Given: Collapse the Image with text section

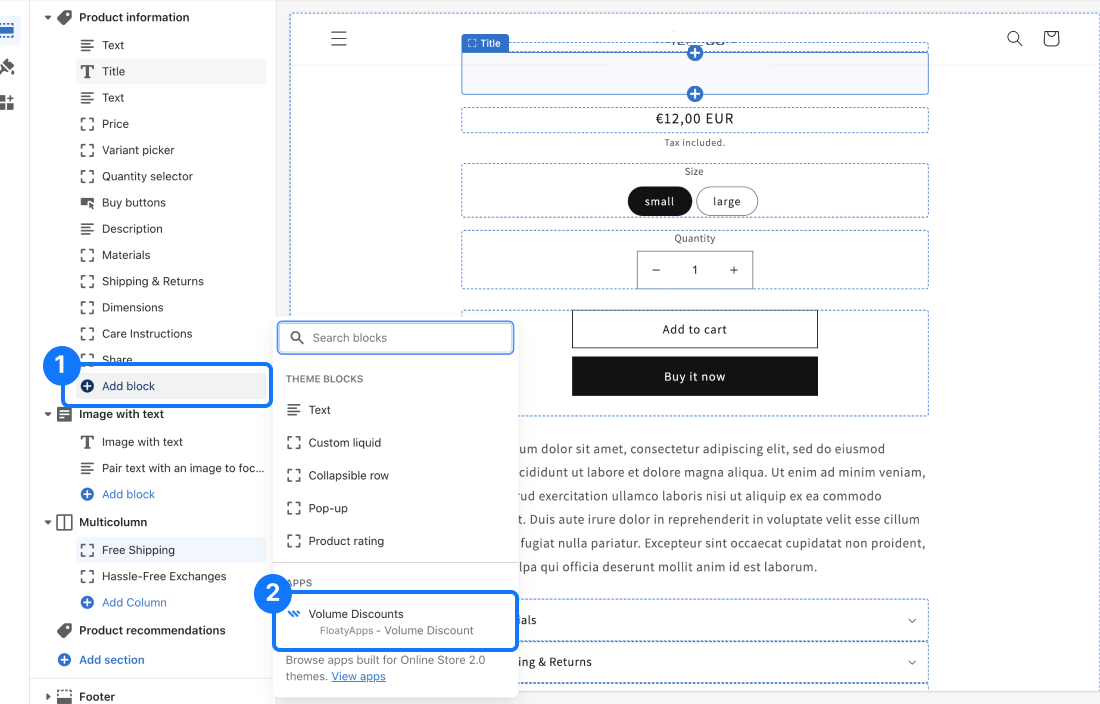Looking at the screenshot, I should coord(48,414).
